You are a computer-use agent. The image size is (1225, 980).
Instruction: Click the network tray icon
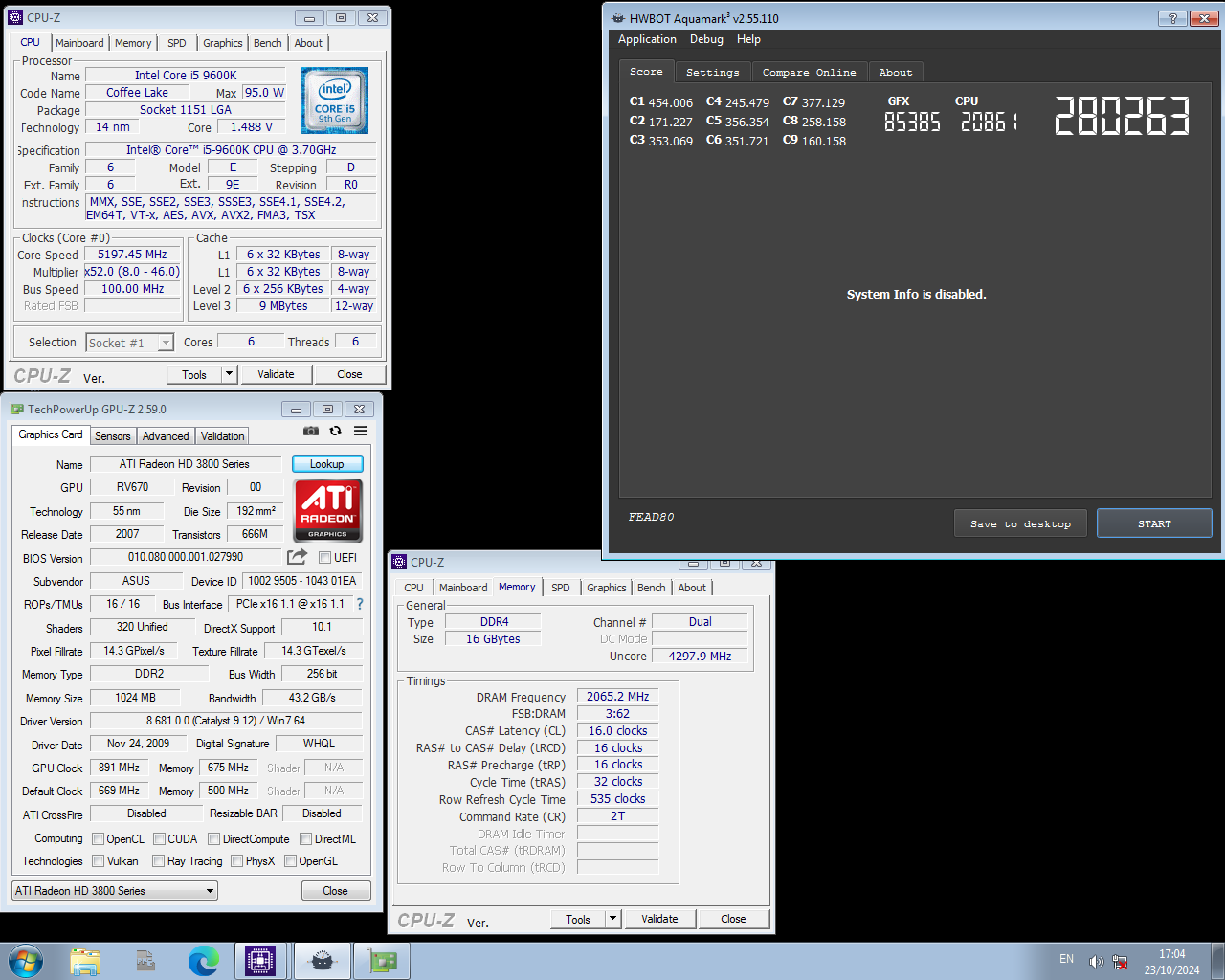1120,962
